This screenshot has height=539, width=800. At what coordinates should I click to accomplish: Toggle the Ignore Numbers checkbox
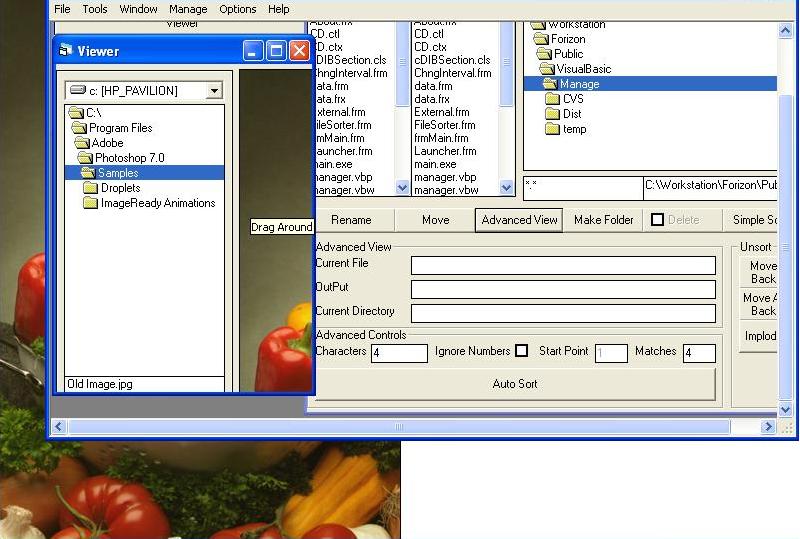pyautogui.click(x=521, y=351)
